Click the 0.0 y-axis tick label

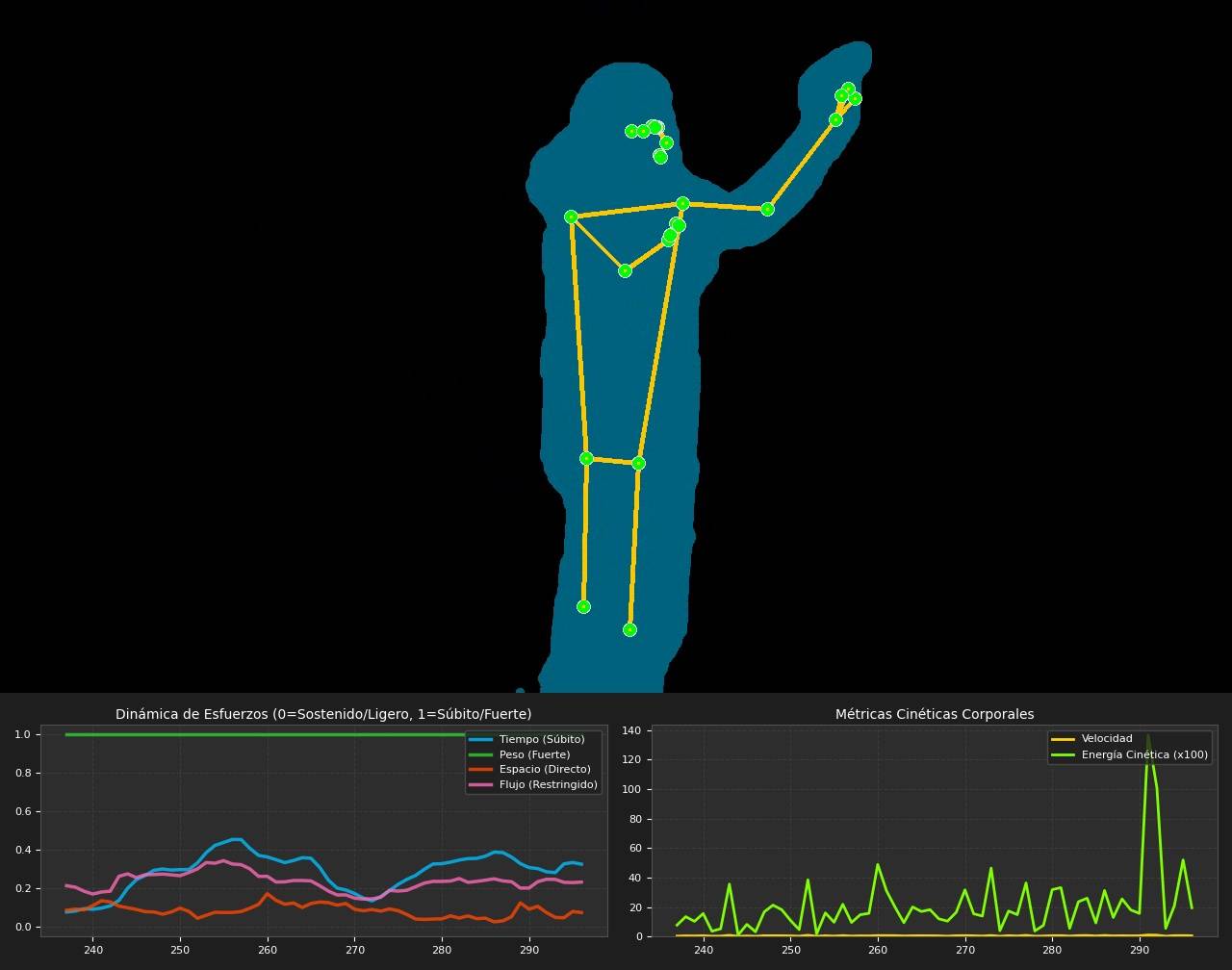pyautogui.click(x=23, y=927)
